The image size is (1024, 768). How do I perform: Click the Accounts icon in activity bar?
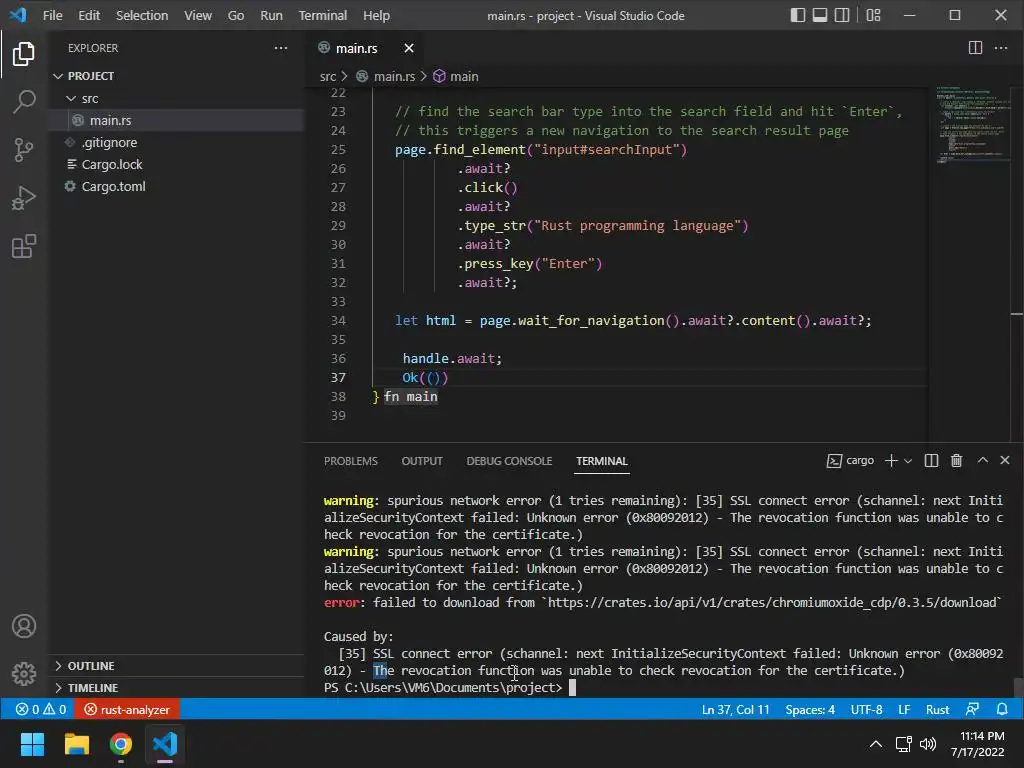[24, 627]
